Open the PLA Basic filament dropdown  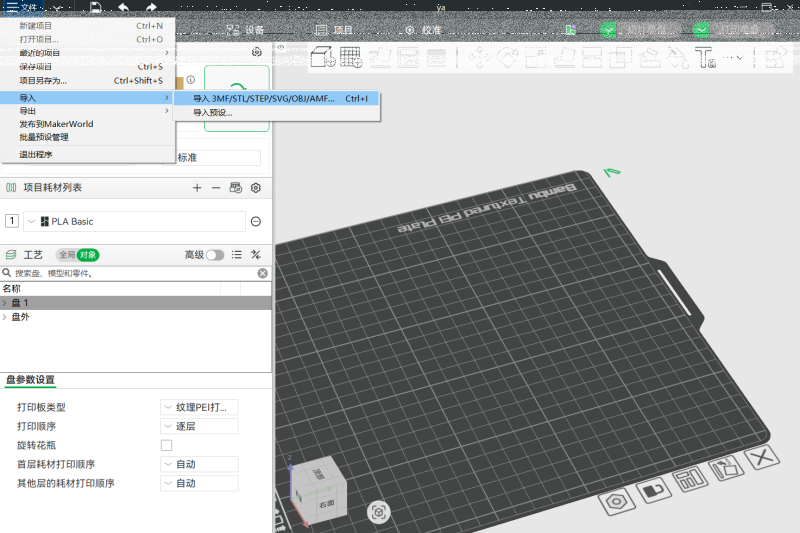pos(135,221)
